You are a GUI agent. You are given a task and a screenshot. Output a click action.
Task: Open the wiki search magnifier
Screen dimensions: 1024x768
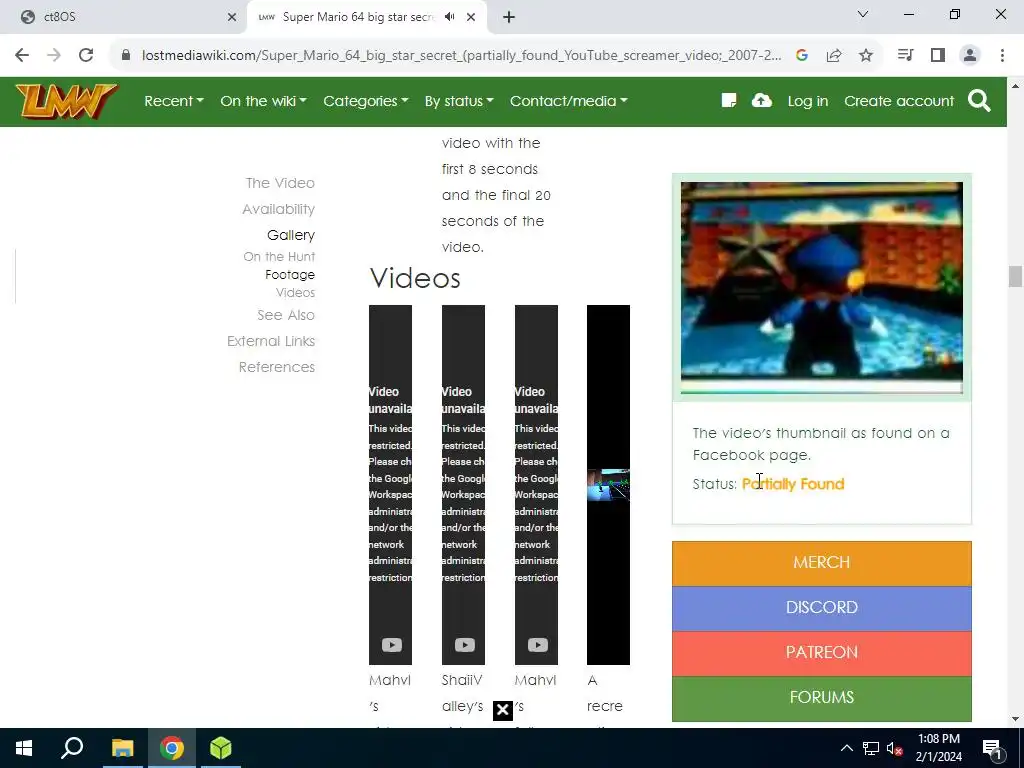tap(979, 101)
